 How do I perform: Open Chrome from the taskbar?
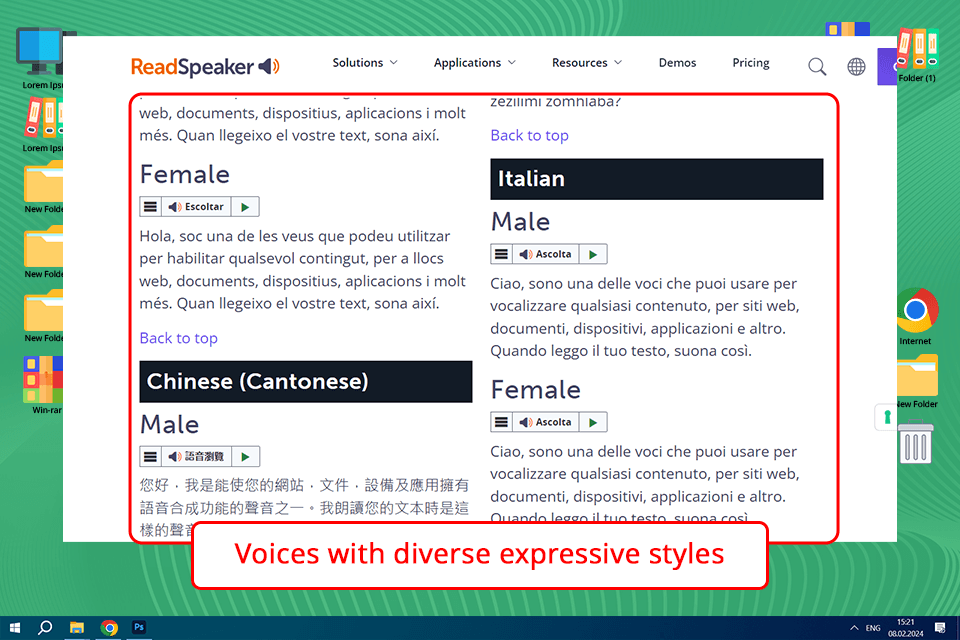point(109,628)
